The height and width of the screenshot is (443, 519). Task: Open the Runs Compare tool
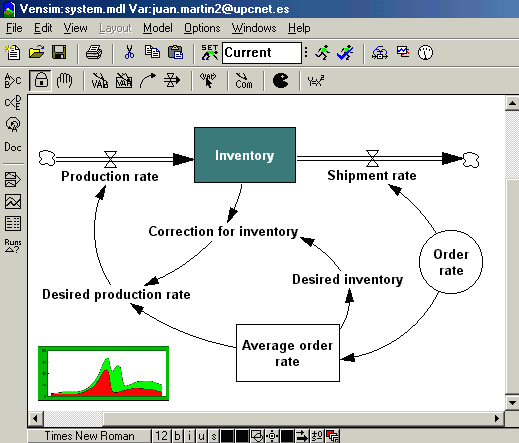point(13,246)
